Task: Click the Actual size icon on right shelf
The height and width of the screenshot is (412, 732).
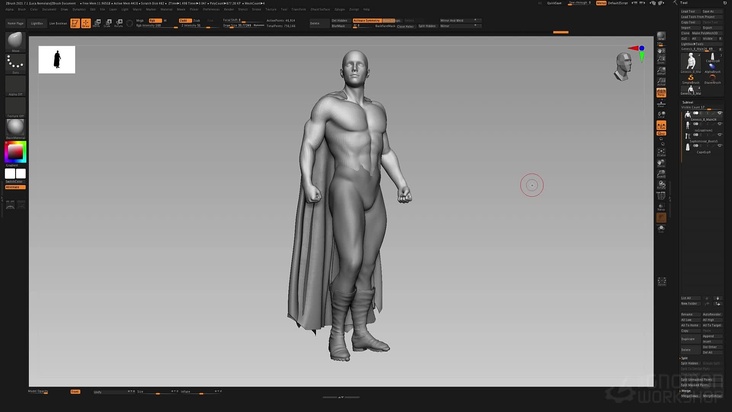Action: coord(661,70)
